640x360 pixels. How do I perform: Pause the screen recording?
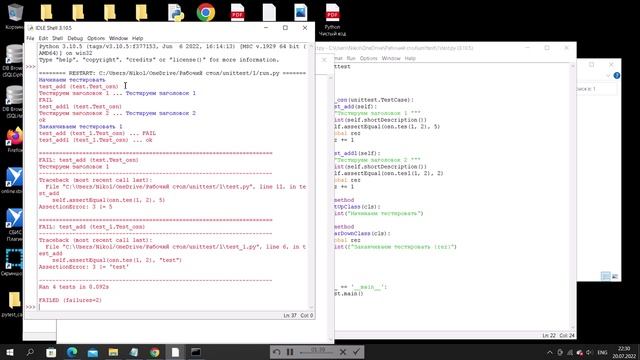(290, 352)
